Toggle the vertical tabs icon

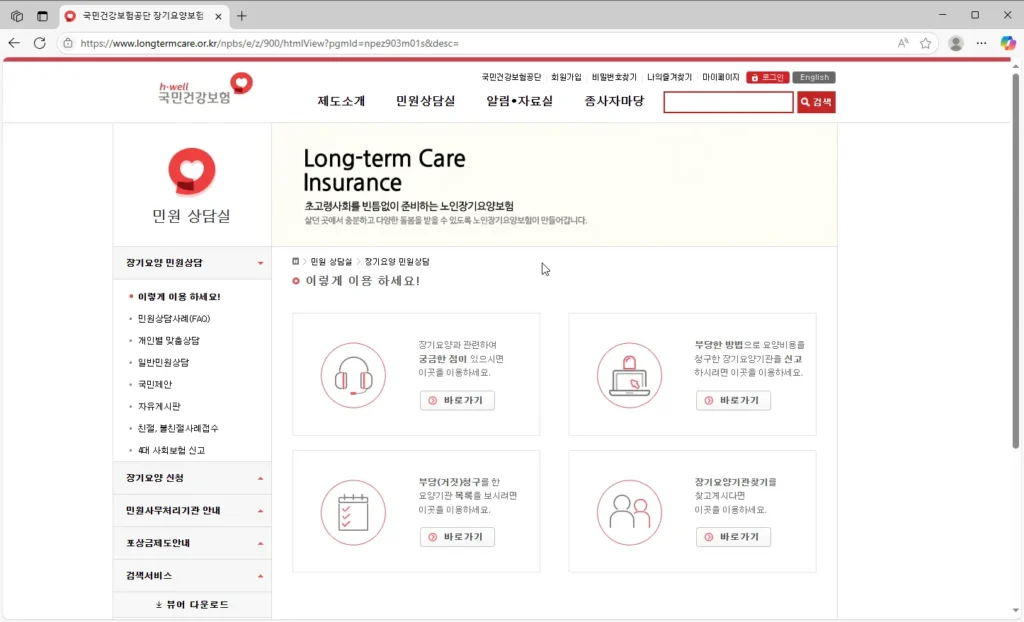coord(42,16)
